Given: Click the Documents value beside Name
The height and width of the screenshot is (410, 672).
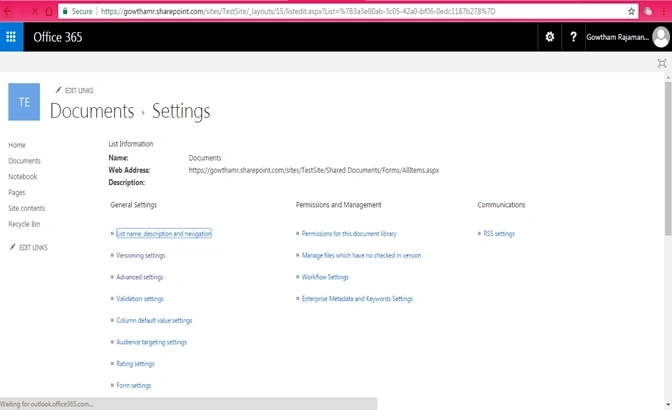Looking at the screenshot, I should point(205,158).
